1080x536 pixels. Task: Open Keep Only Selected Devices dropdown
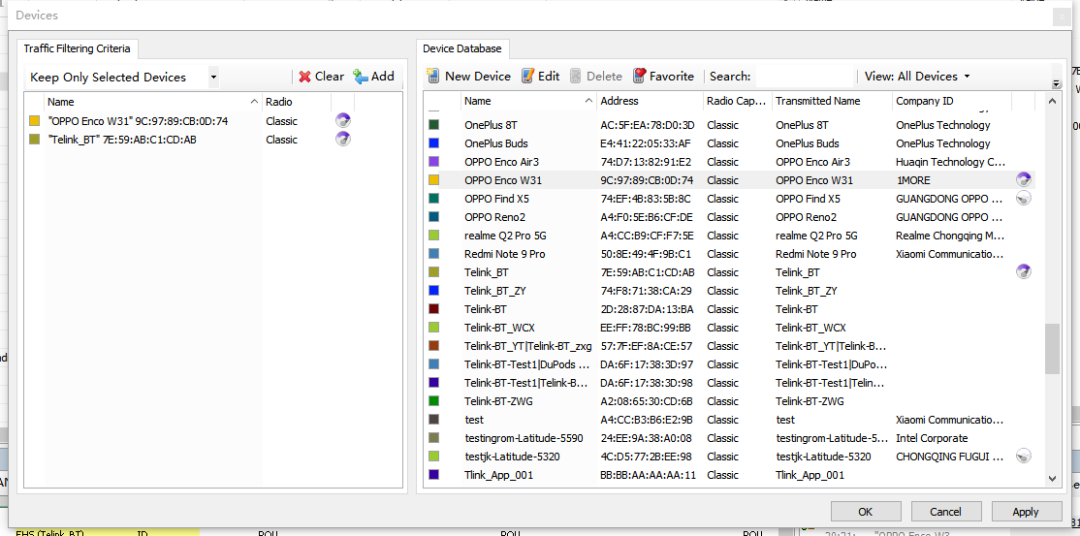click(x=214, y=77)
